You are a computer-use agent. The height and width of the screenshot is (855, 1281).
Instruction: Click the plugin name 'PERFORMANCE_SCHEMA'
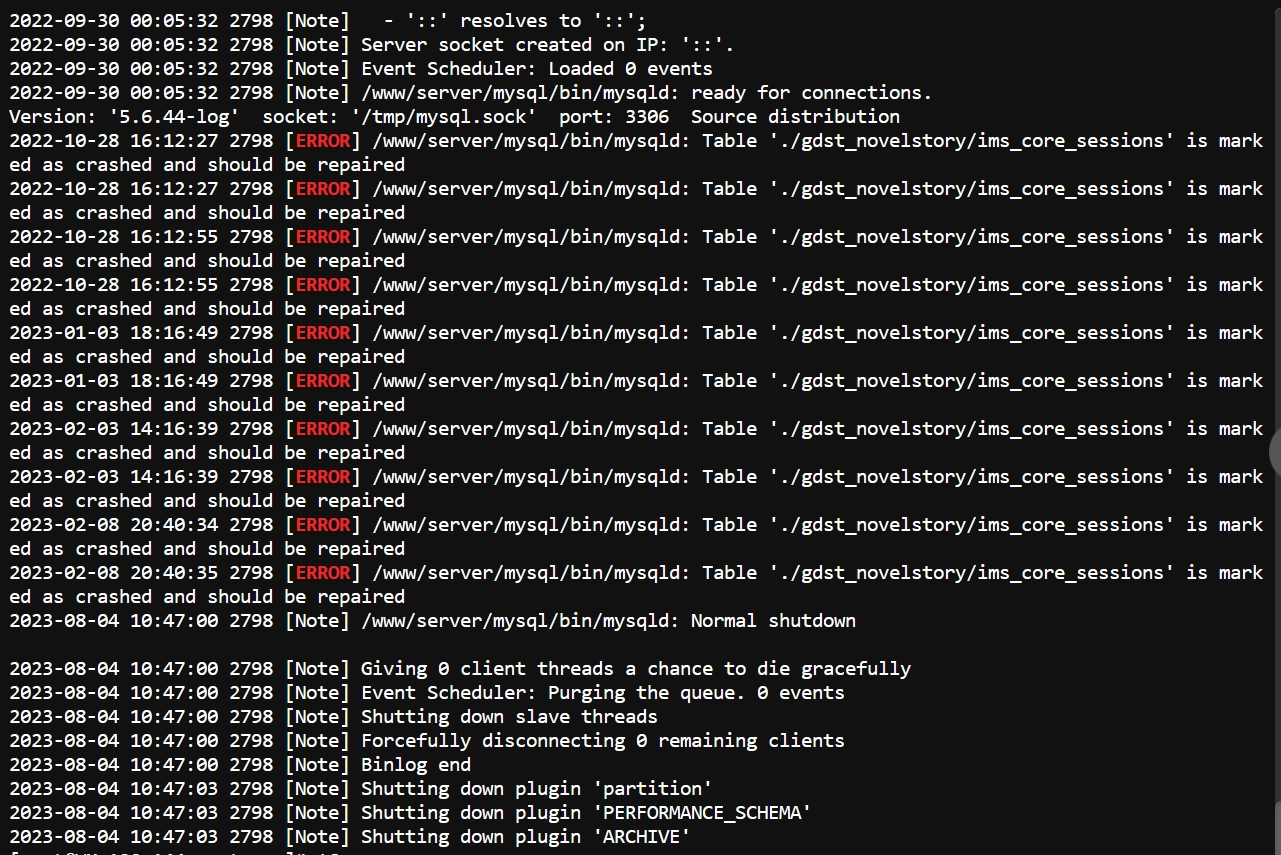pyautogui.click(x=702, y=812)
